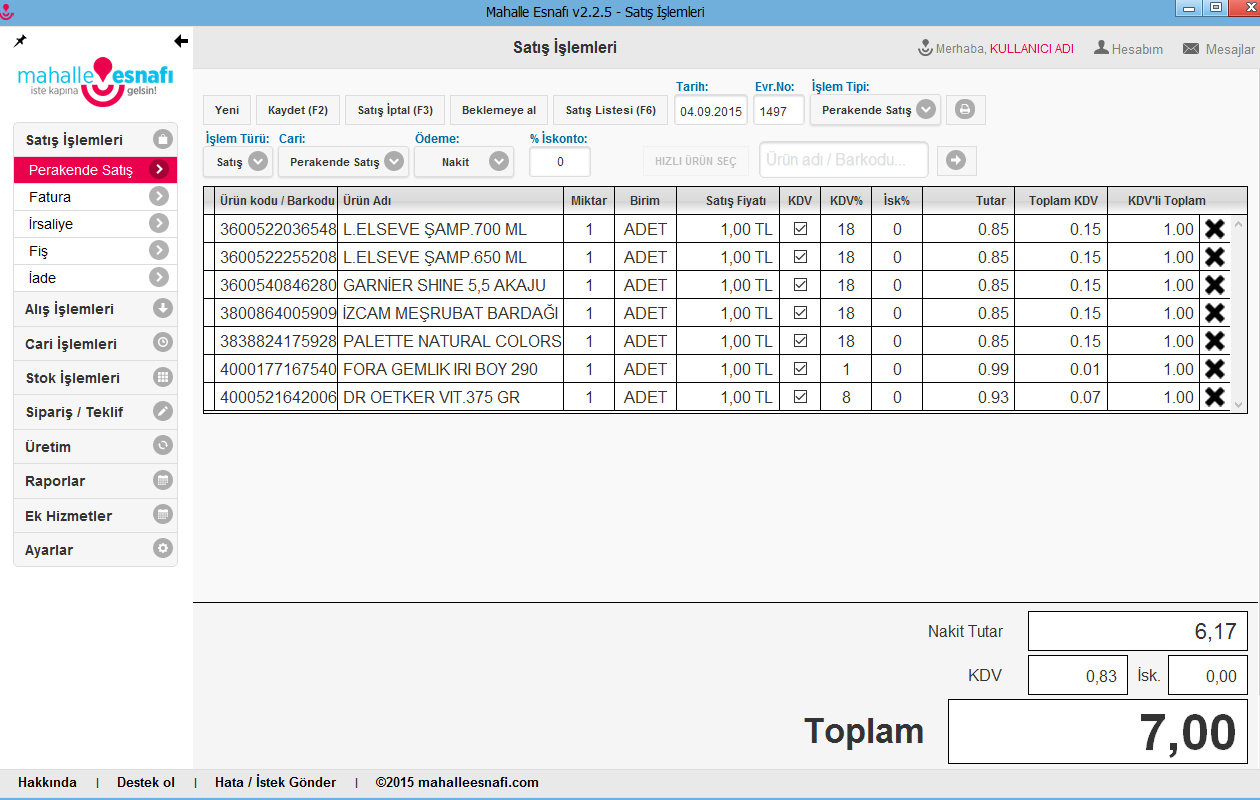
Task: Click Satış İptal (F3) button
Action: (395, 110)
